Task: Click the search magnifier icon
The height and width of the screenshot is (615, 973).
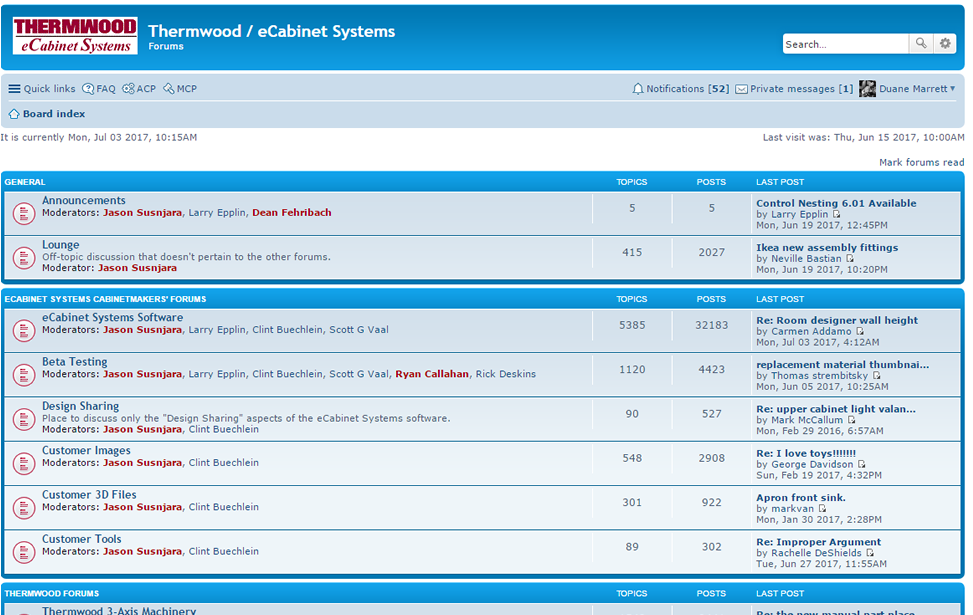Action: coord(921,43)
